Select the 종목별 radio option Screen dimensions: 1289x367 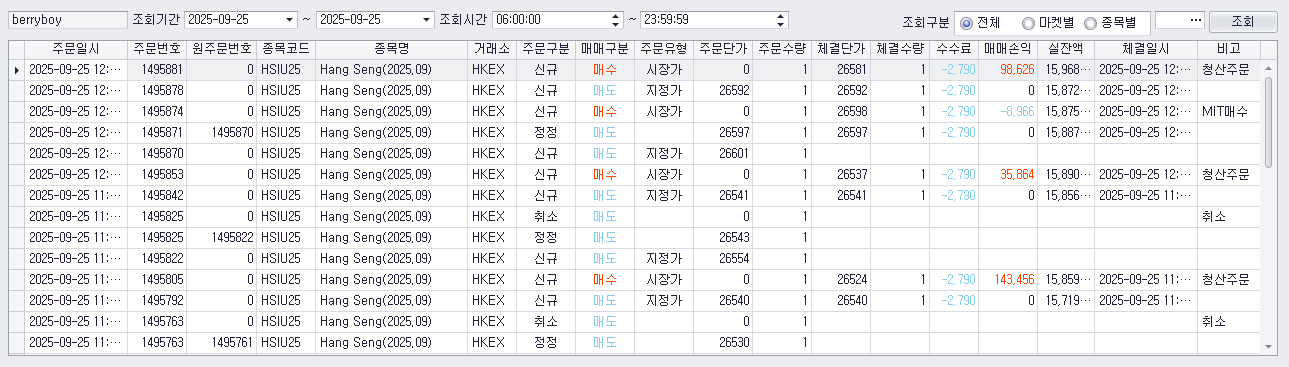pos(1113,20)
